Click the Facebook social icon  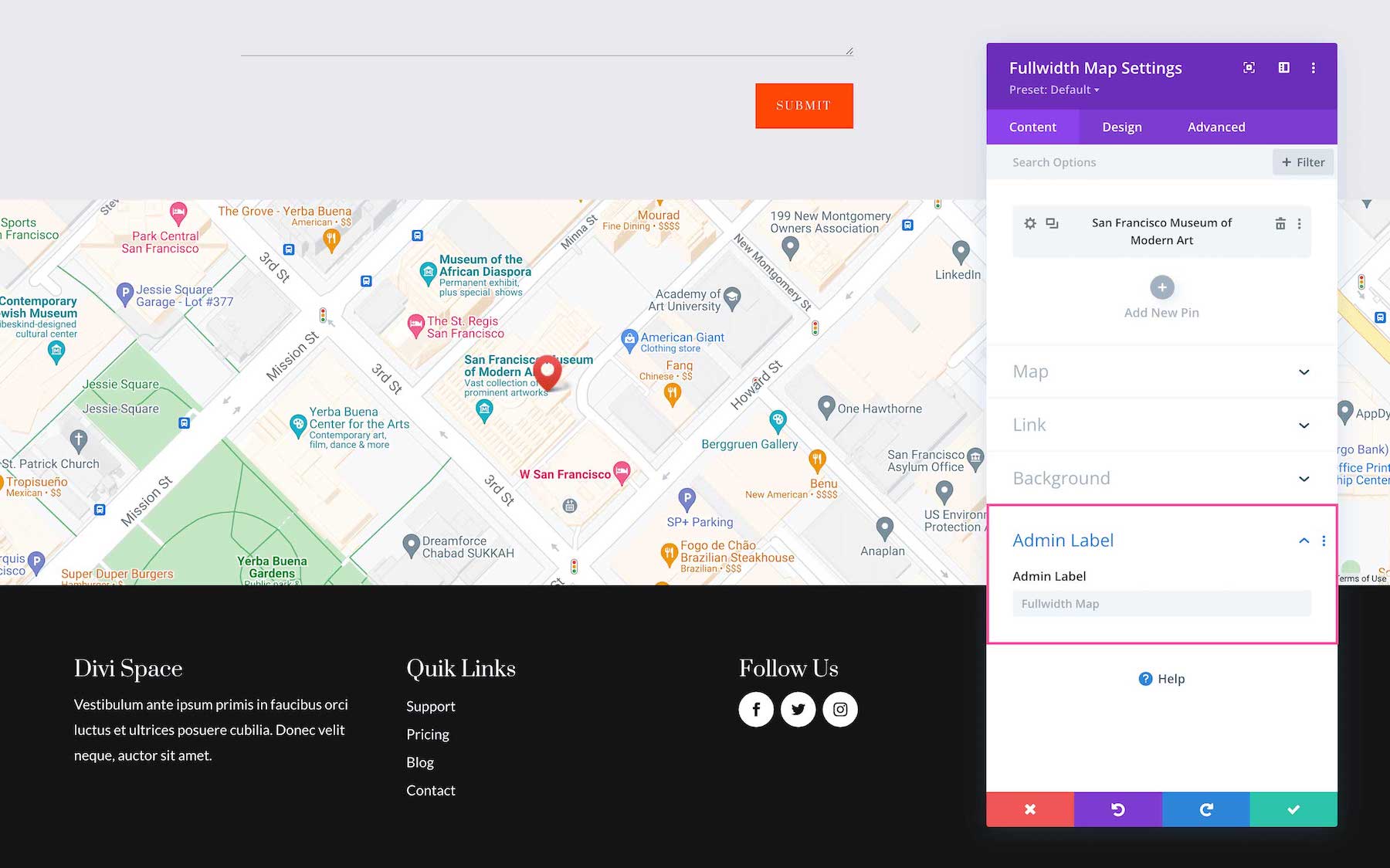(x=757, y=709)
